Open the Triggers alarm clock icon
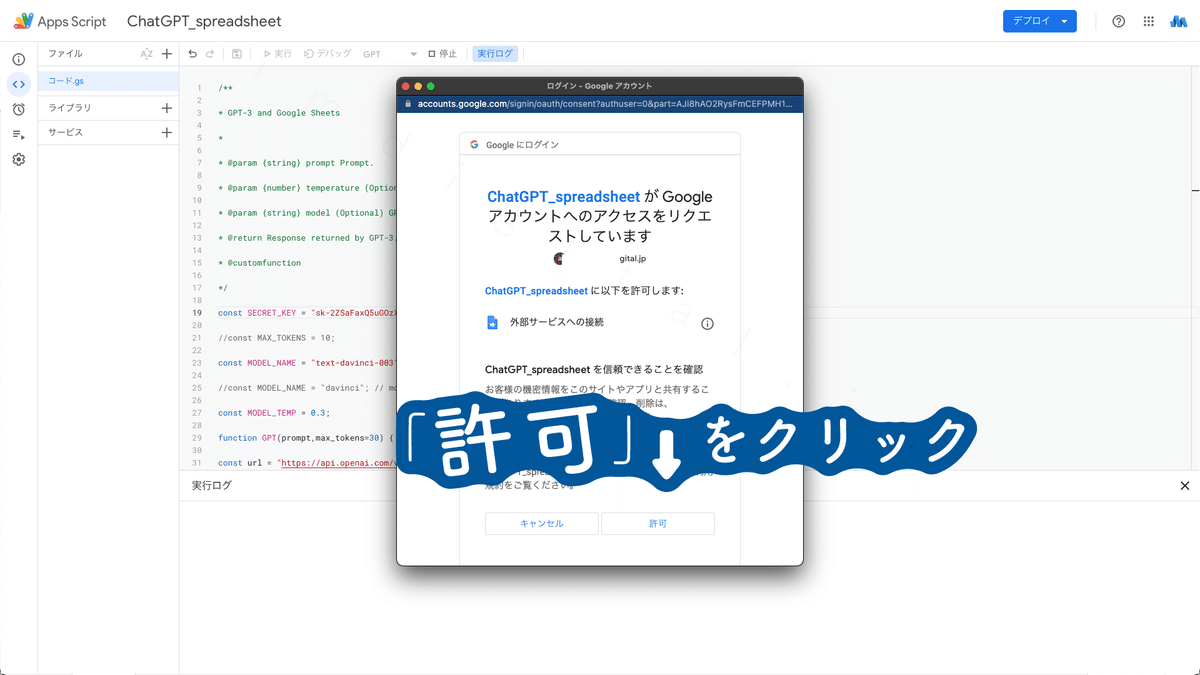This screenshot has width=1200, height=675. point(18,109)
